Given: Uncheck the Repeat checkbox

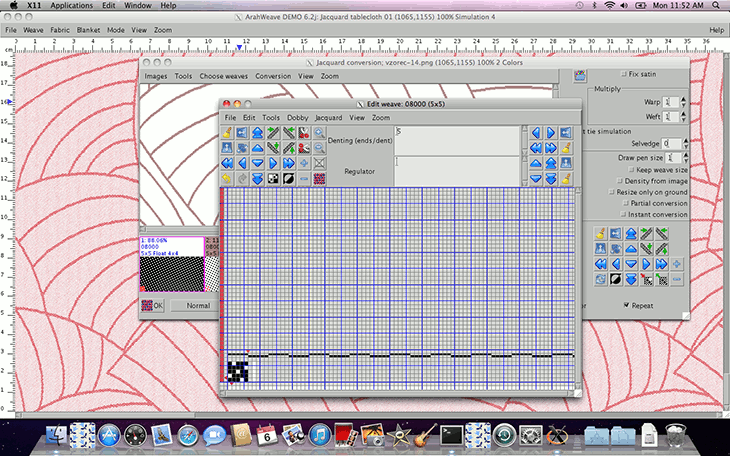Looking at the screenshot, I should pyautogui.click(x=627, y=306).
